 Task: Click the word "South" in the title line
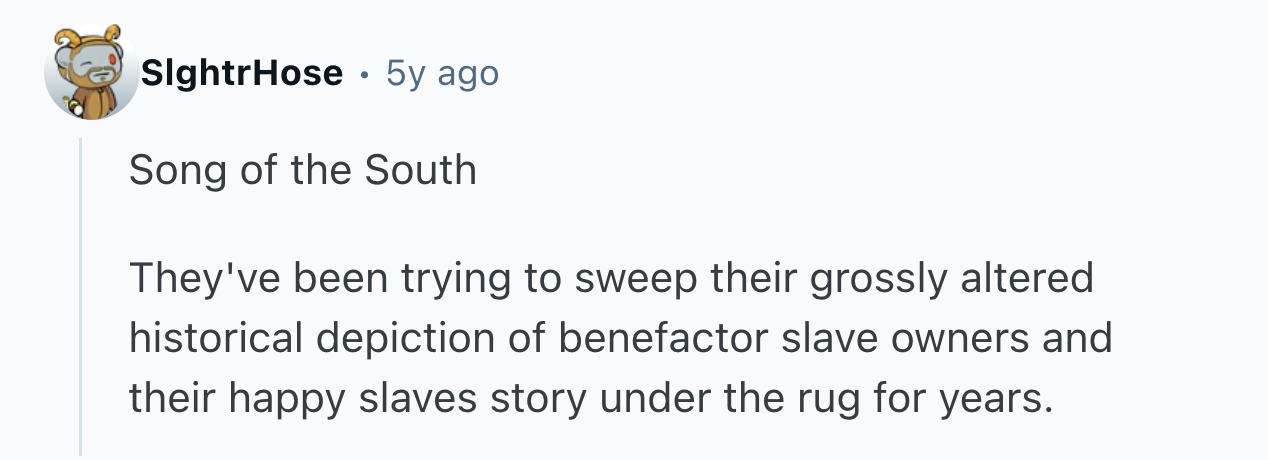point(420,170)
